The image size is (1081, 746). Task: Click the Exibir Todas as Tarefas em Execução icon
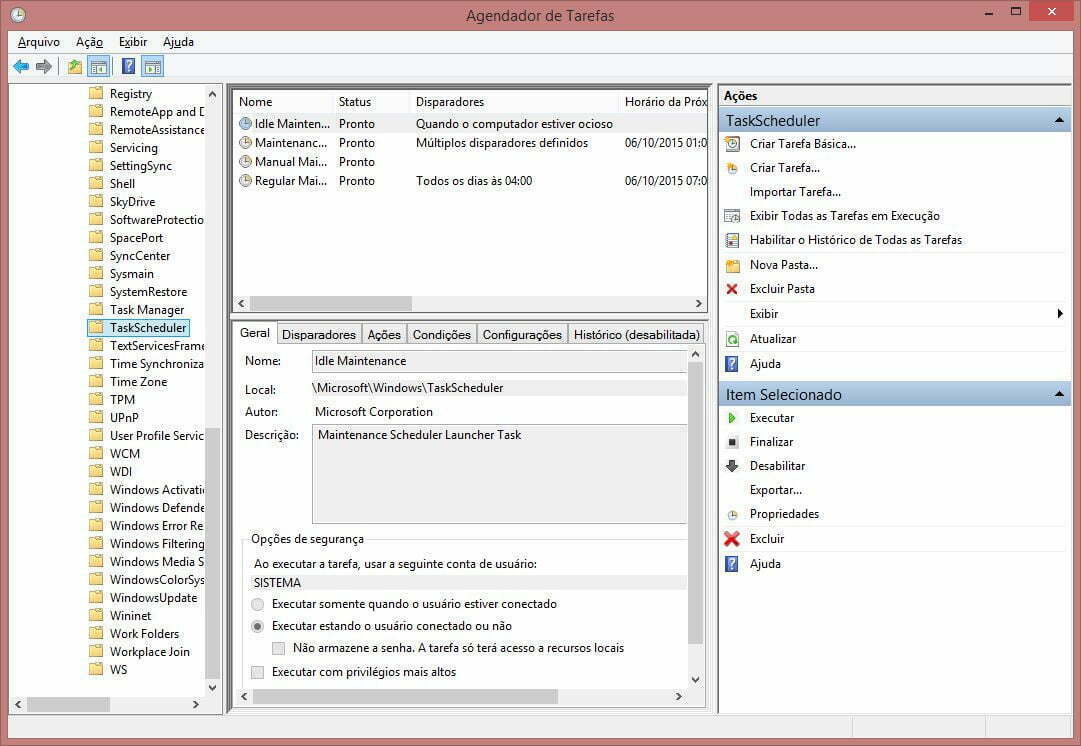(x=732, y=216)
